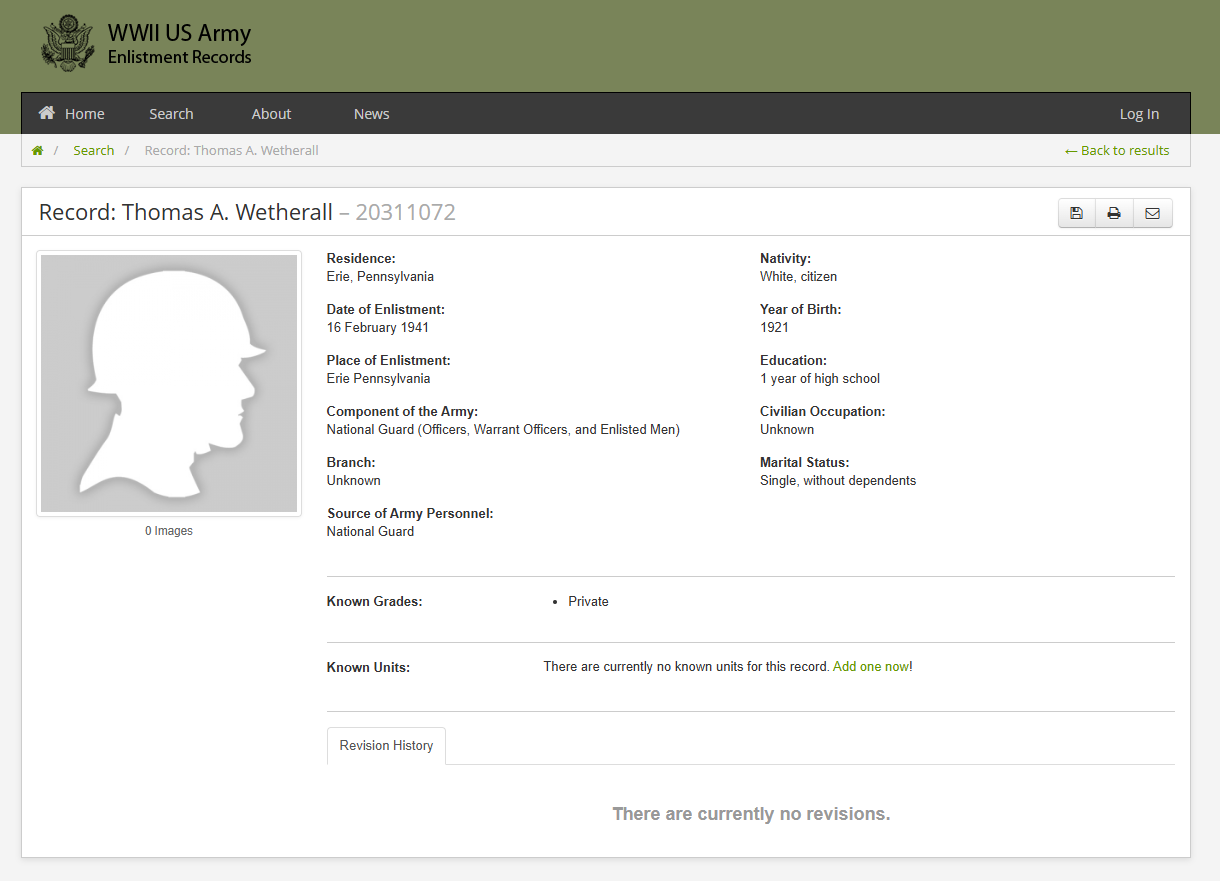Open the About menu item
This screenshot has width=1220, height=881.
click(x=271, y=114)
